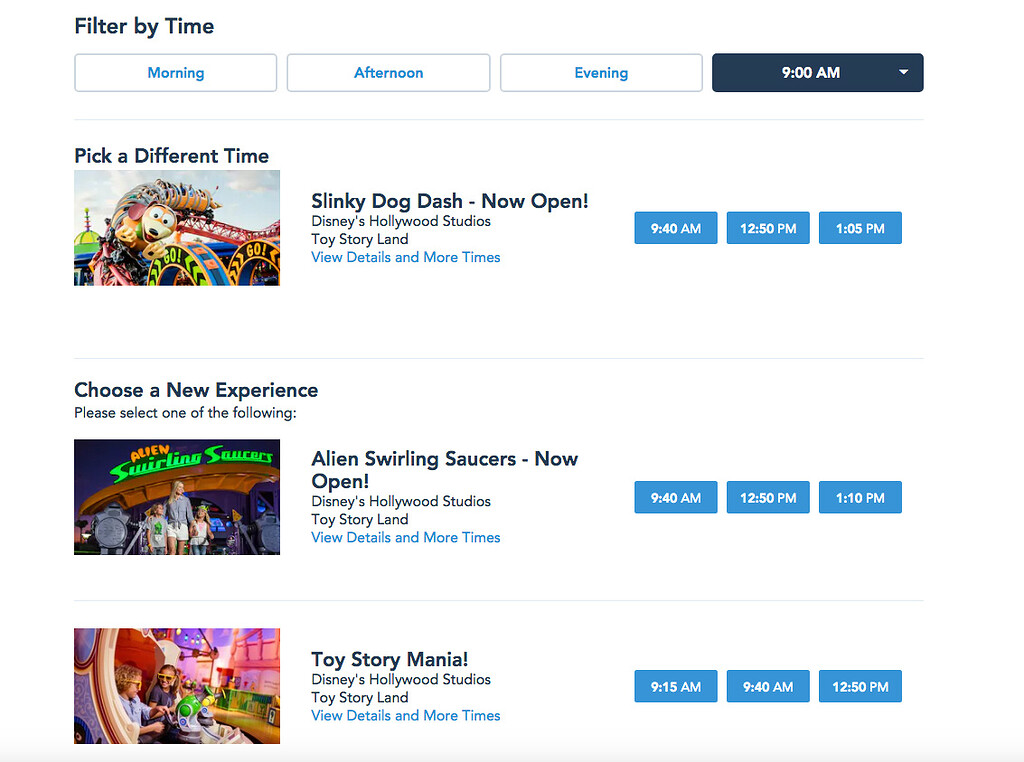Pick the 1:05 PM Slinky Dog Dash time
The height and width of the screenshot is (762, 1024).
860,228
